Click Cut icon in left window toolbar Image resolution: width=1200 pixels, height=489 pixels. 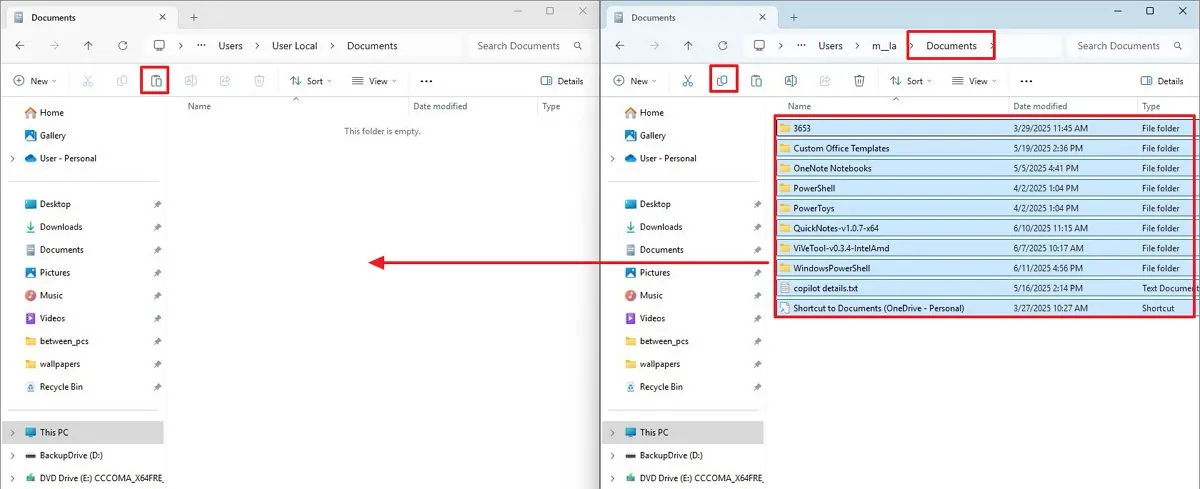click(88, 81)
